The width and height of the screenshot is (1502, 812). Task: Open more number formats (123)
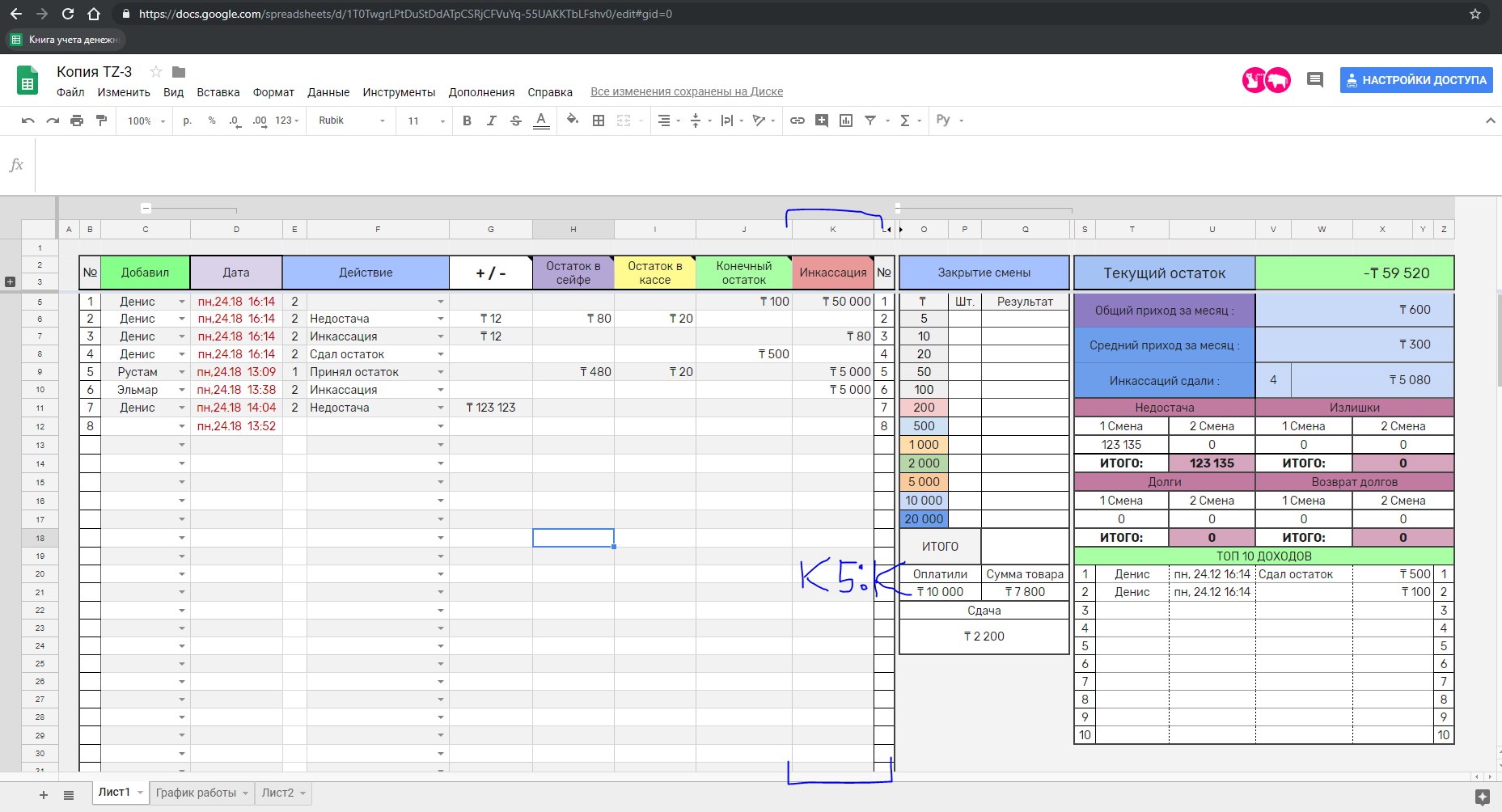pyautogui.click(x=287, y=121)
